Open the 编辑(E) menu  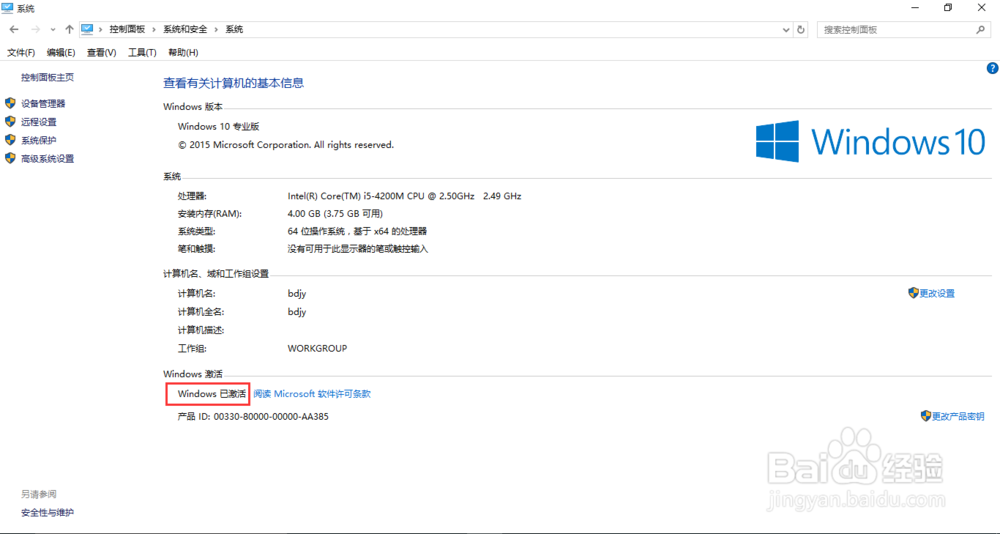pyautogui.click(x=61, y=52)
